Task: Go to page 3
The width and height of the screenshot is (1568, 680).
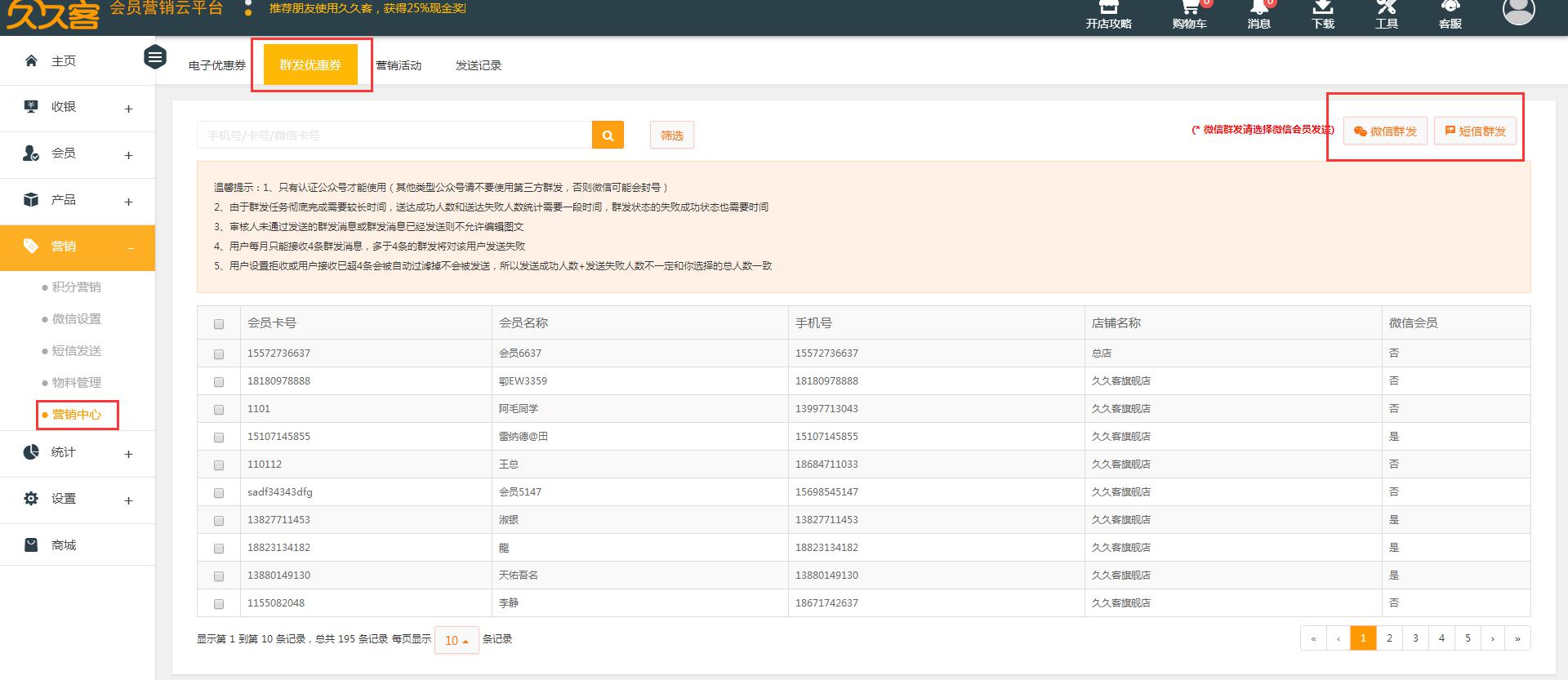Action: (1415, 638)
